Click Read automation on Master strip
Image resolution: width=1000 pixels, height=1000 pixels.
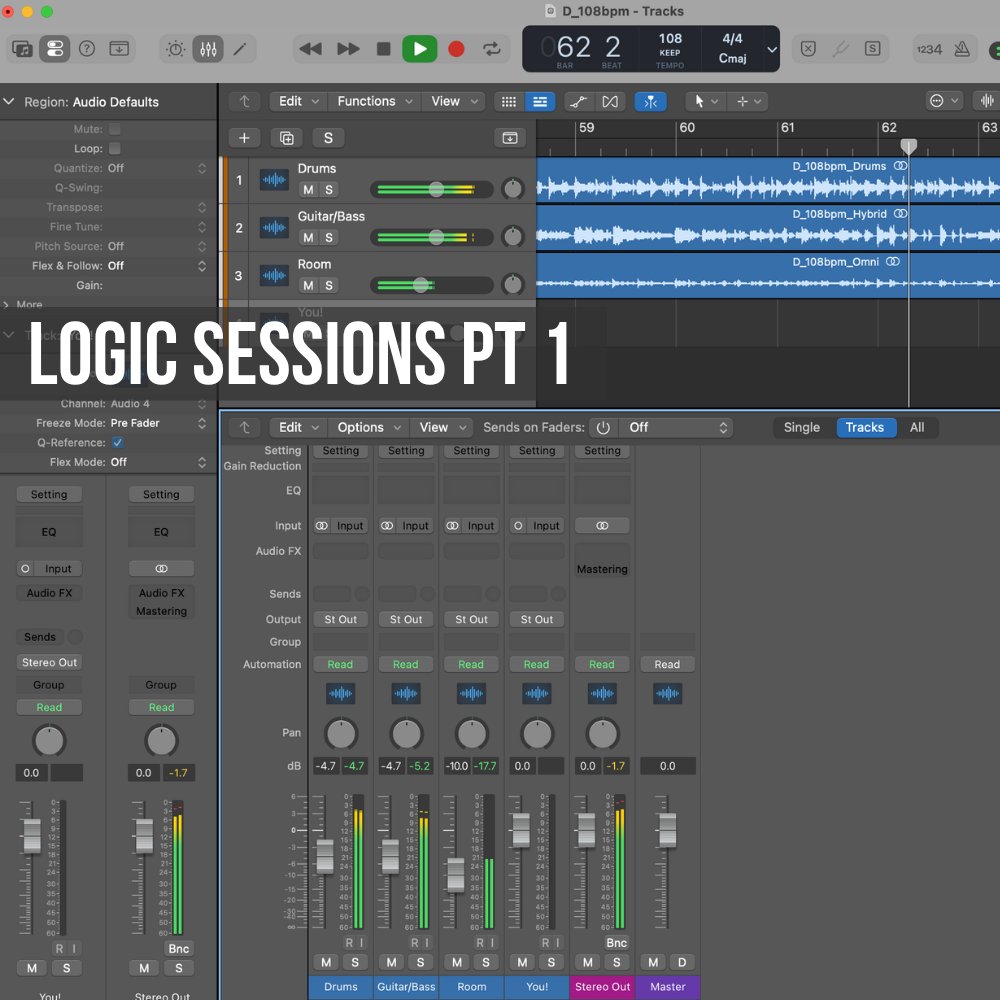[667, 665]
